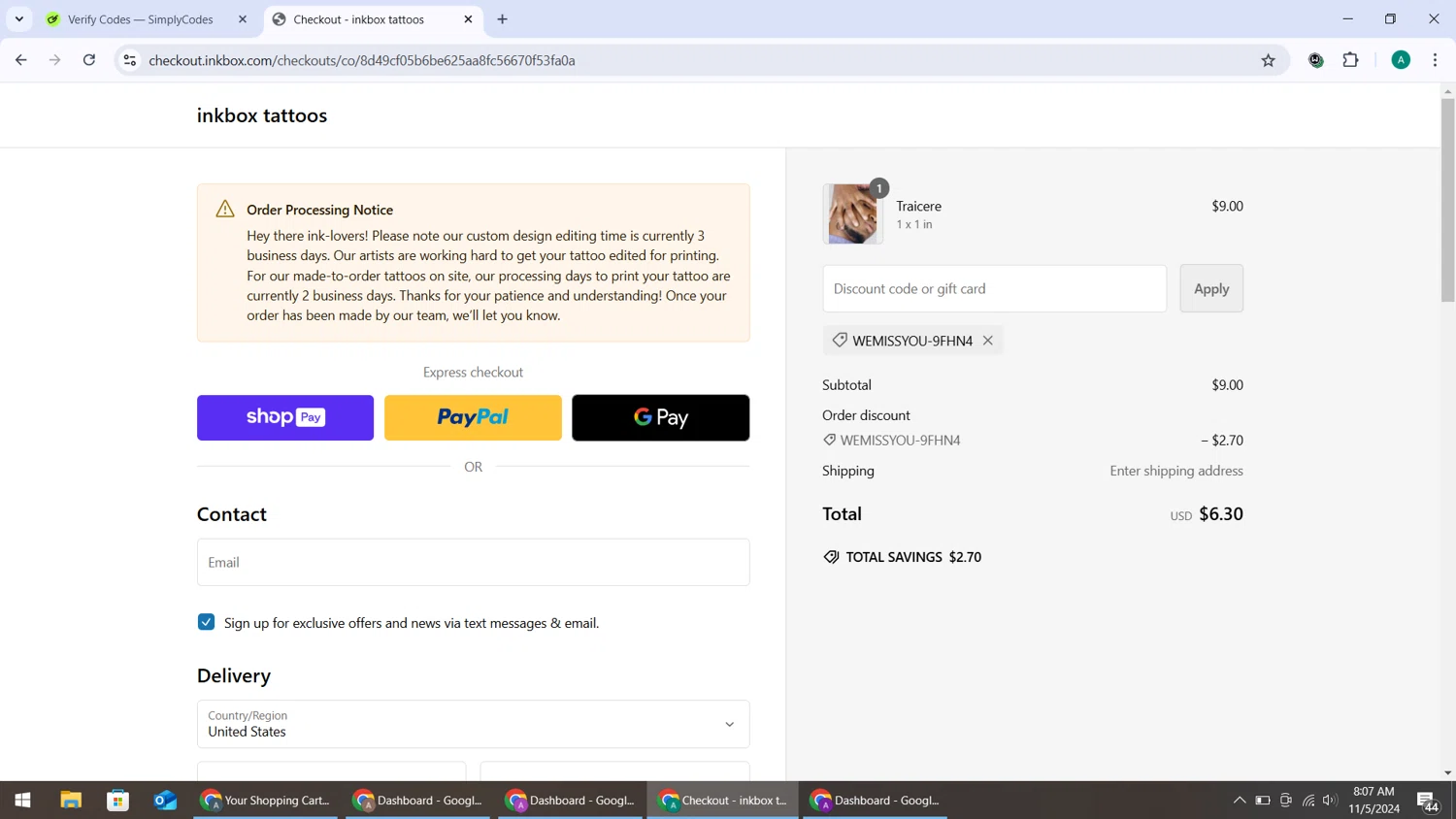Screen dimensions: 1456x819
Task: Expand the Country/Region dropdown
Action: 473,724
